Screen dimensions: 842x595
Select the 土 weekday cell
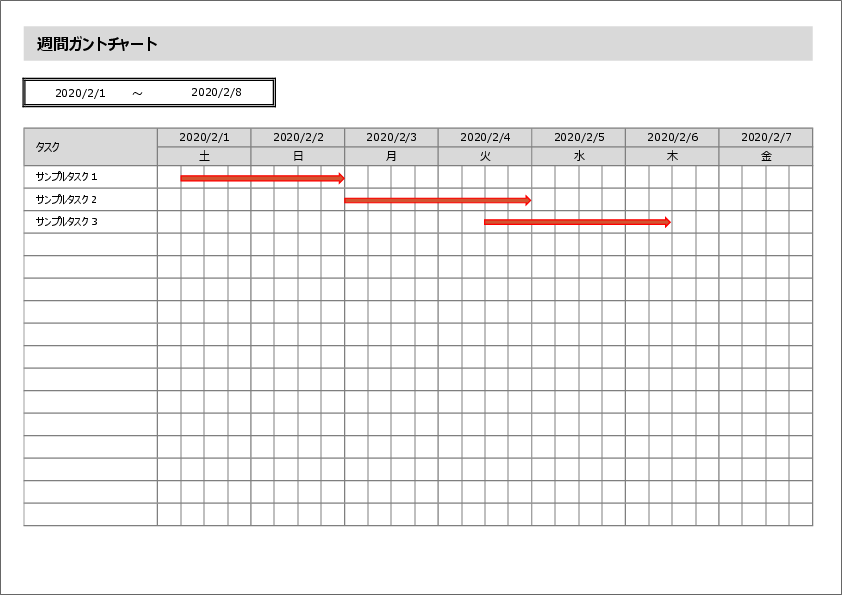click(204, 156)
